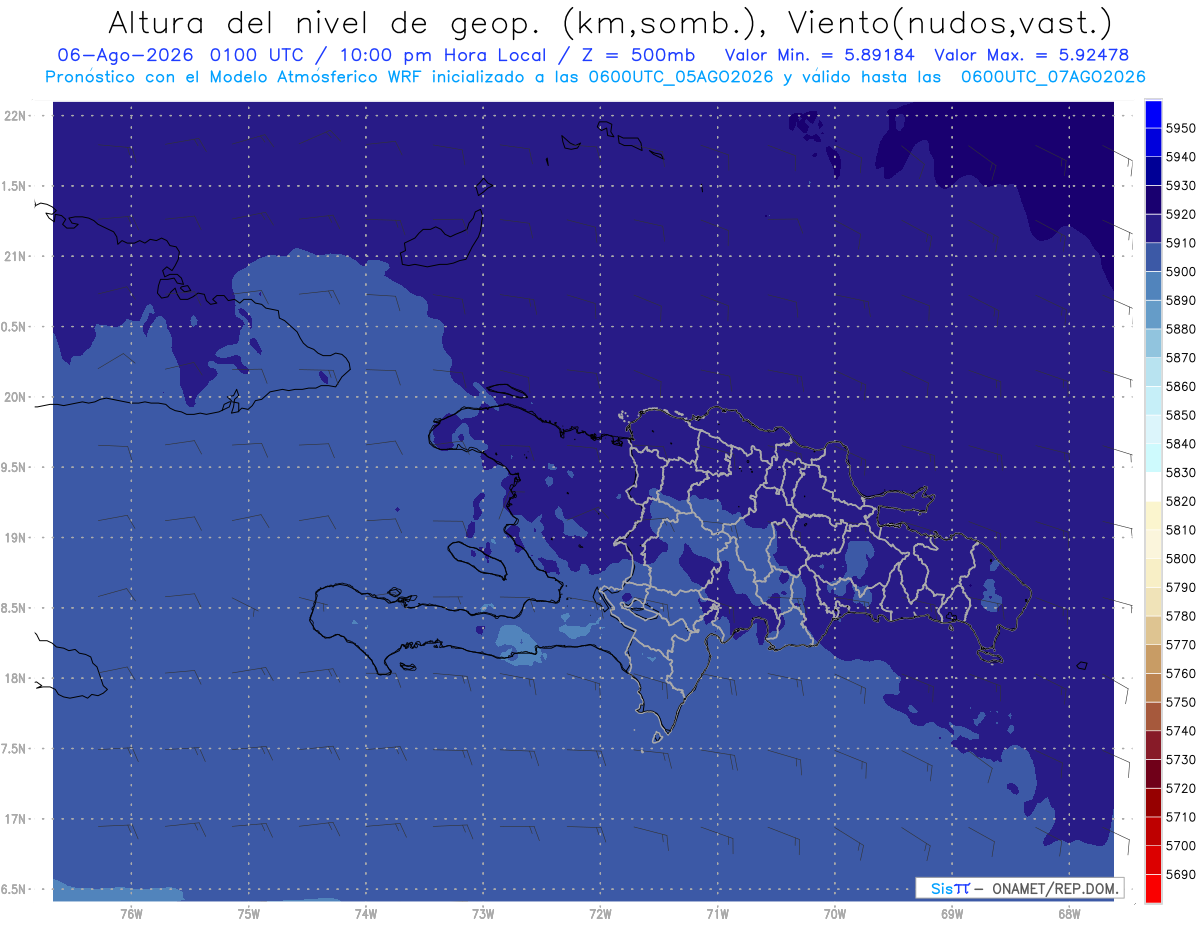Click the '5900' colorbar label
Image resolution: width=1200 pixels, height=927 pixels.
[x=1181, y=271]
